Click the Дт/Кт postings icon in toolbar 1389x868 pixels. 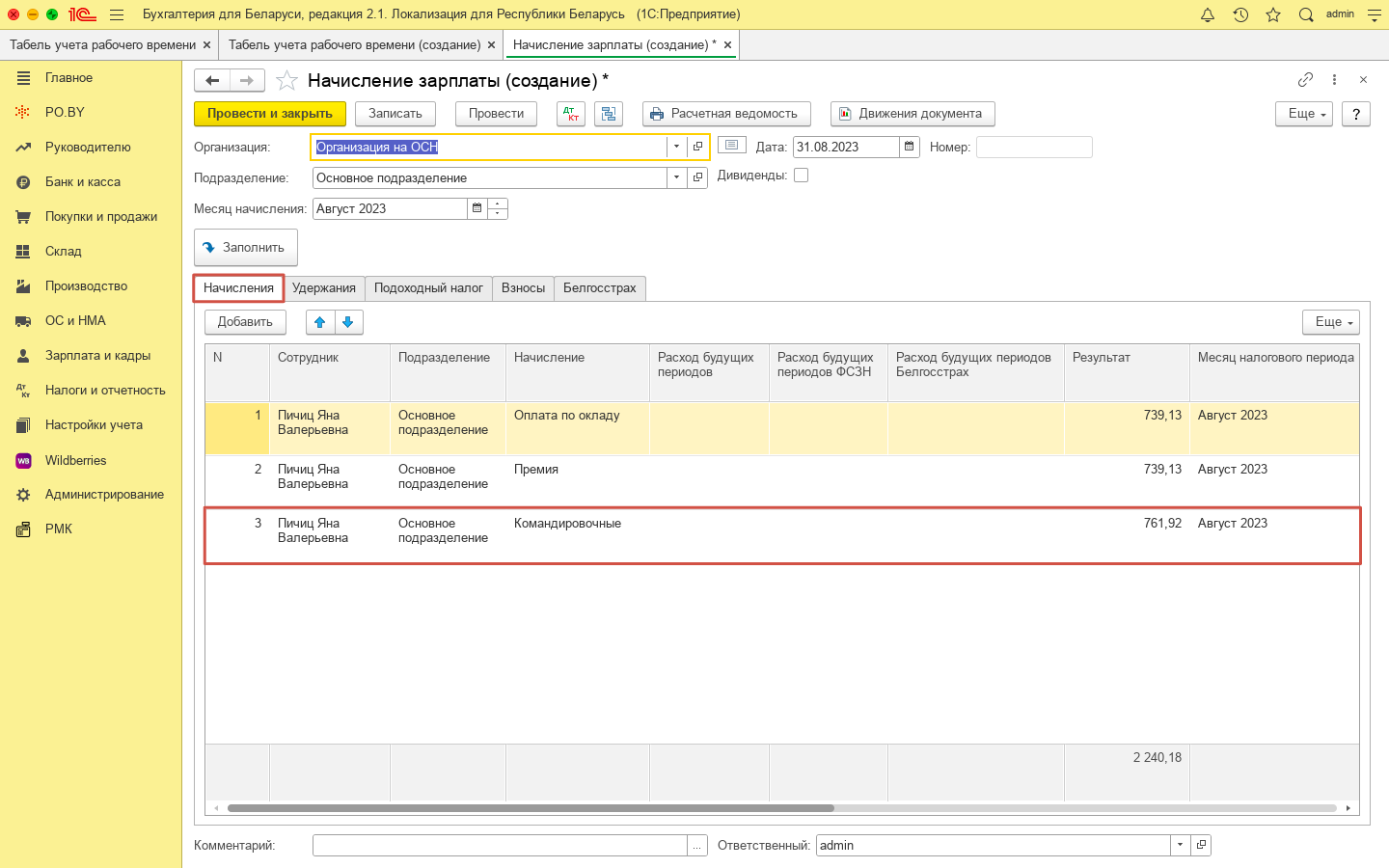[571, 114]
